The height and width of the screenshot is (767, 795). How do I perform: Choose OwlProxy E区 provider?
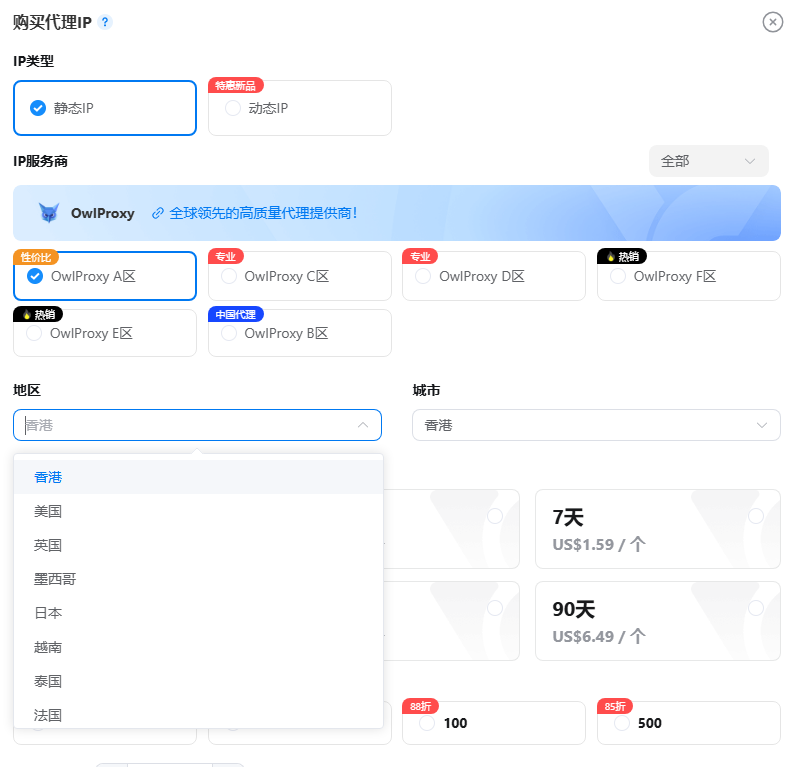[x=104, y=333]
